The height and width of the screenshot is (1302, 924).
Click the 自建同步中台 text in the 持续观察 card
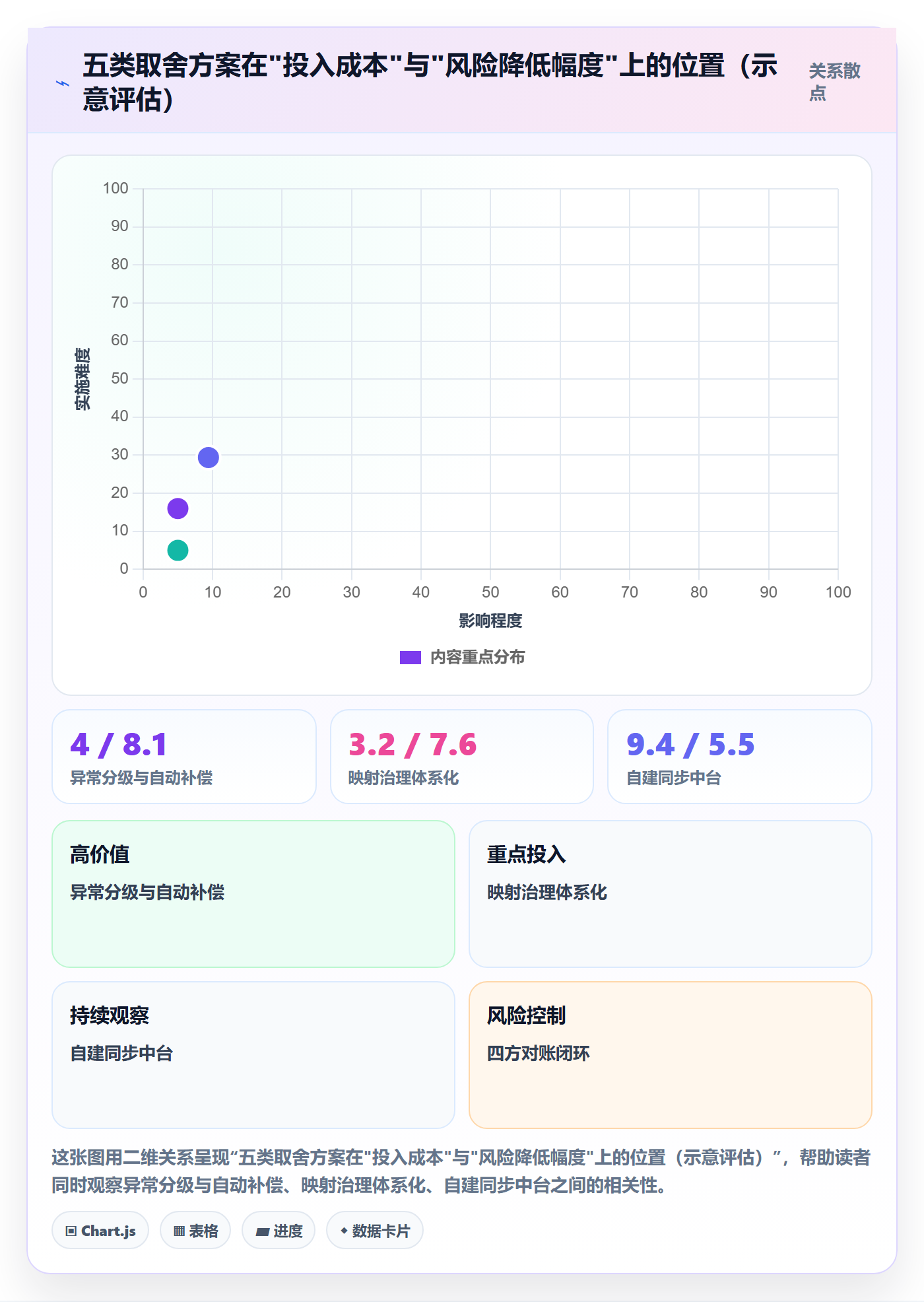tap(121, 1053)
